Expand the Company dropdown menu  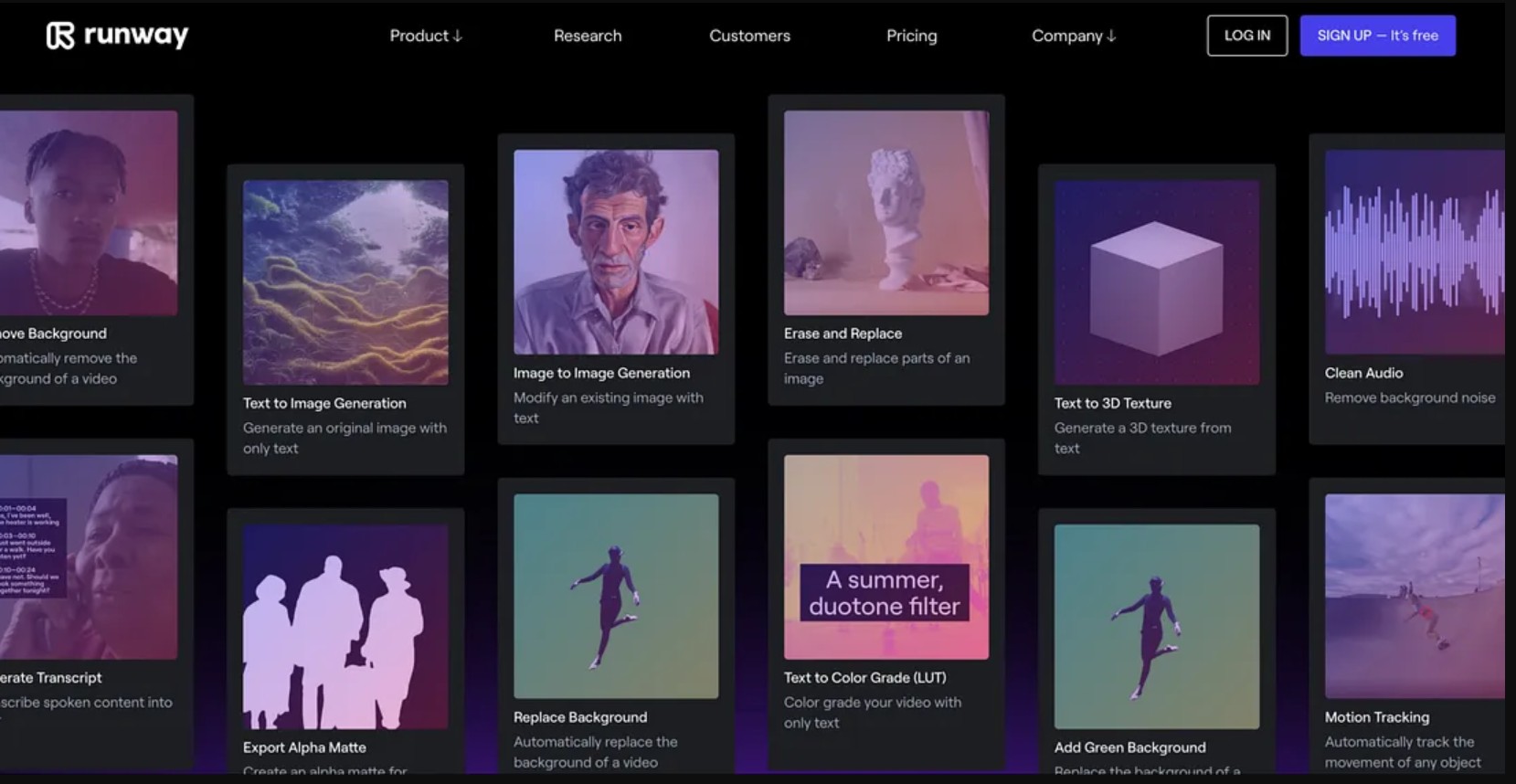(x=1074, y=36)
